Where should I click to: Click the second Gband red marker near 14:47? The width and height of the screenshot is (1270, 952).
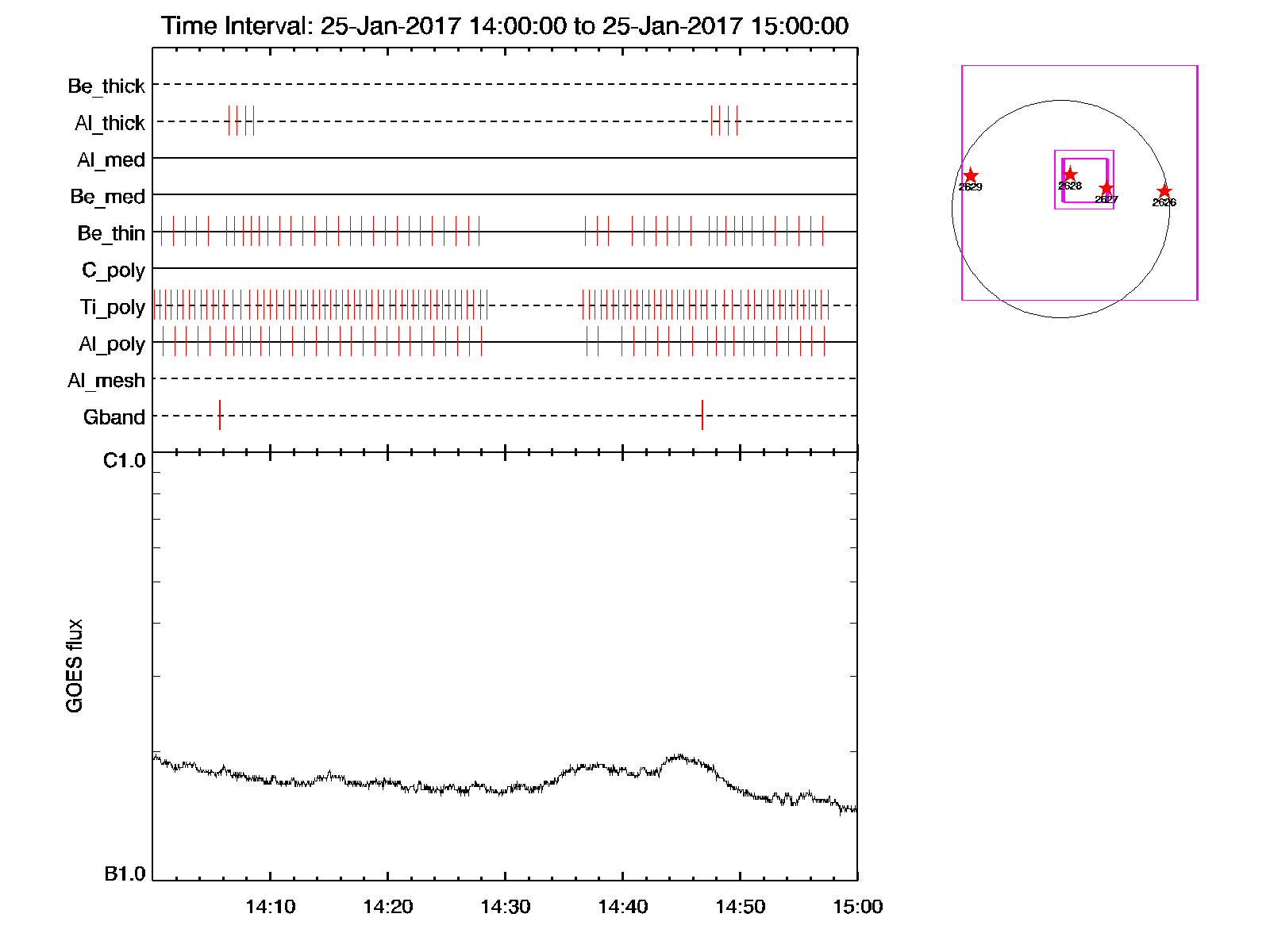(702, 415)
